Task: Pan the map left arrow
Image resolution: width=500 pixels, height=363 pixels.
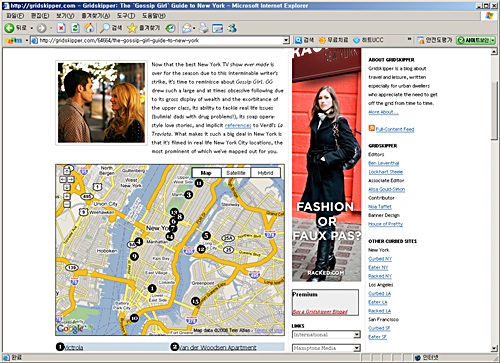Action: pos(63,179)
